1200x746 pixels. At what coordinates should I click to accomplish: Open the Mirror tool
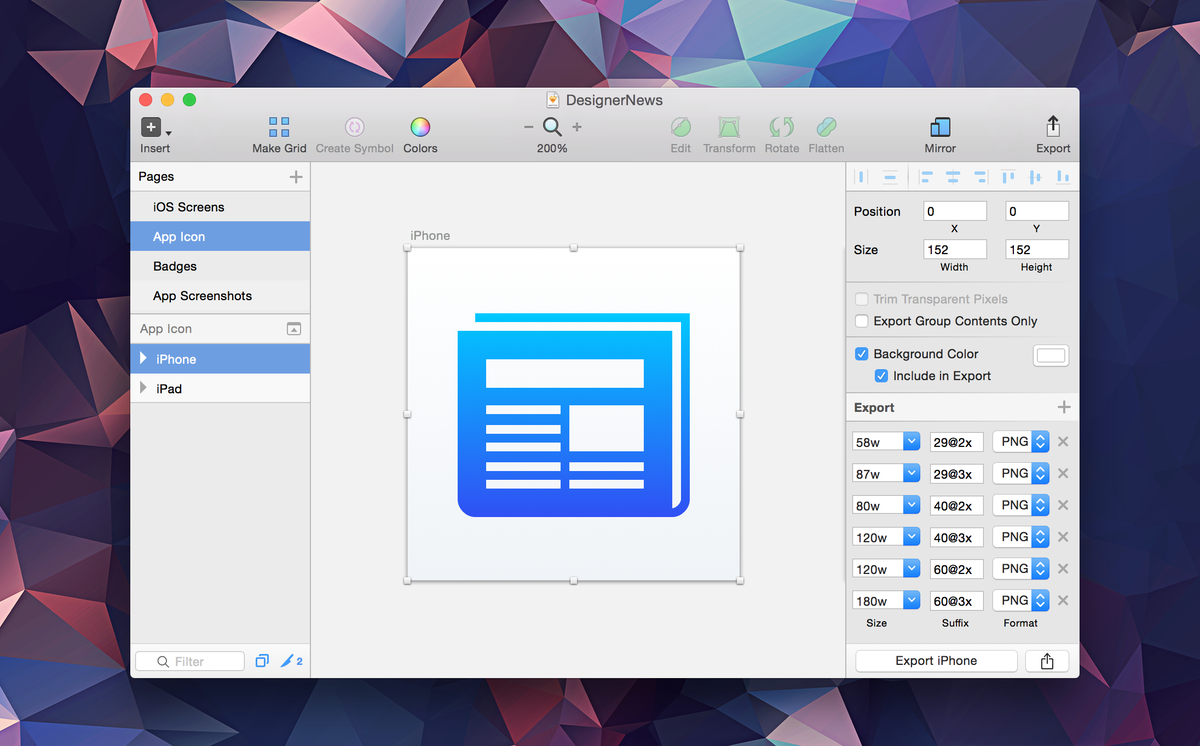[x=940, y=127]
